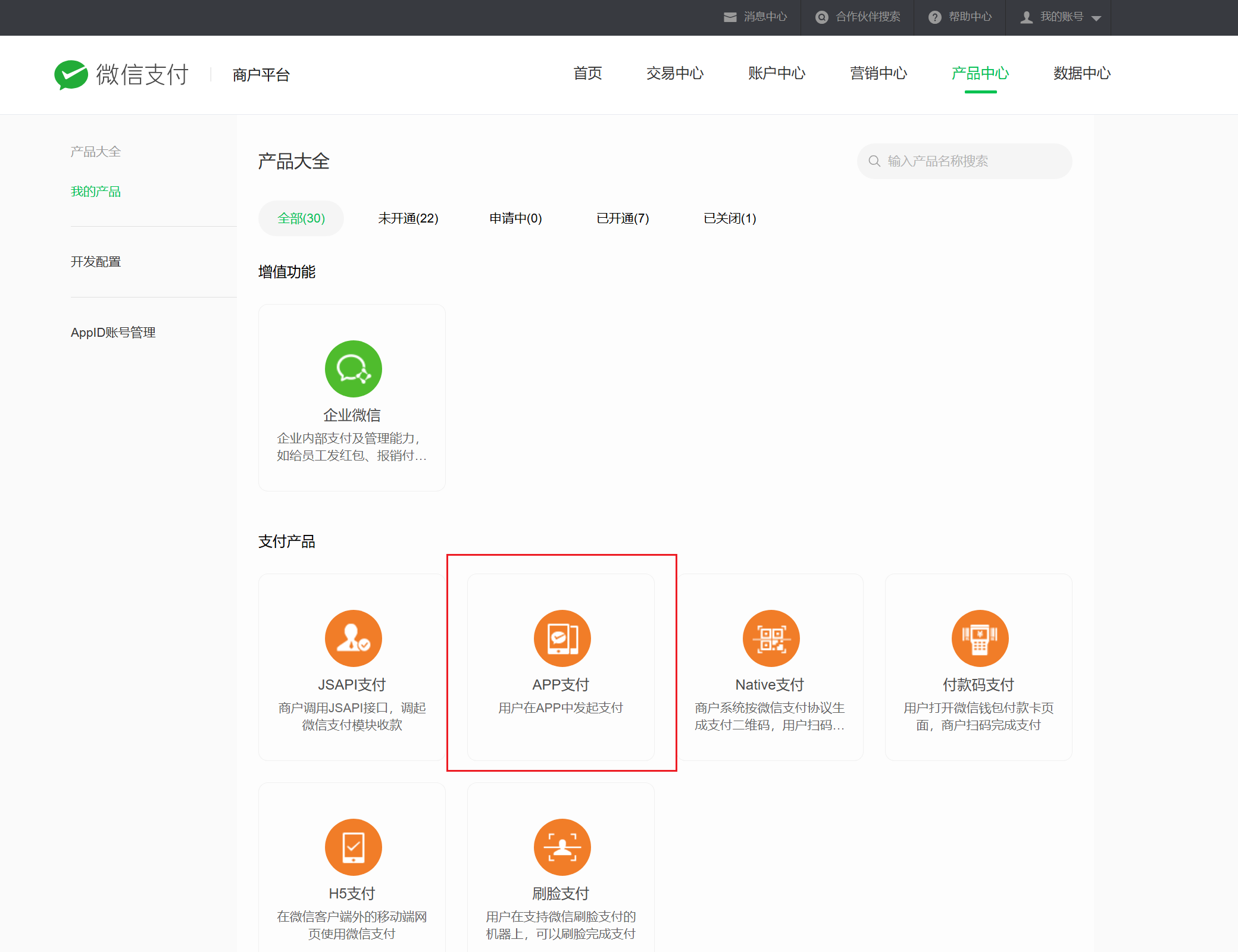This screenshot has height=952, width=1238.
Task: Click the 产品大全 sidebar heading
Action: point(96,152)
